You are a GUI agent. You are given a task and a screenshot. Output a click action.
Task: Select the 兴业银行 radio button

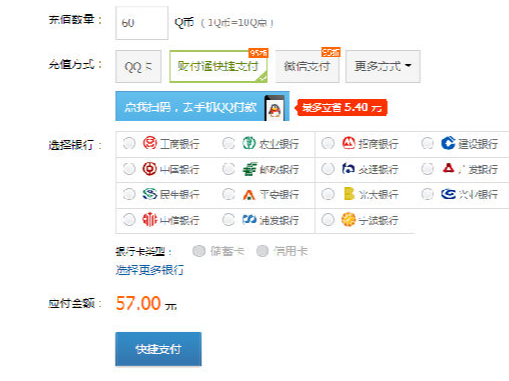427,194
